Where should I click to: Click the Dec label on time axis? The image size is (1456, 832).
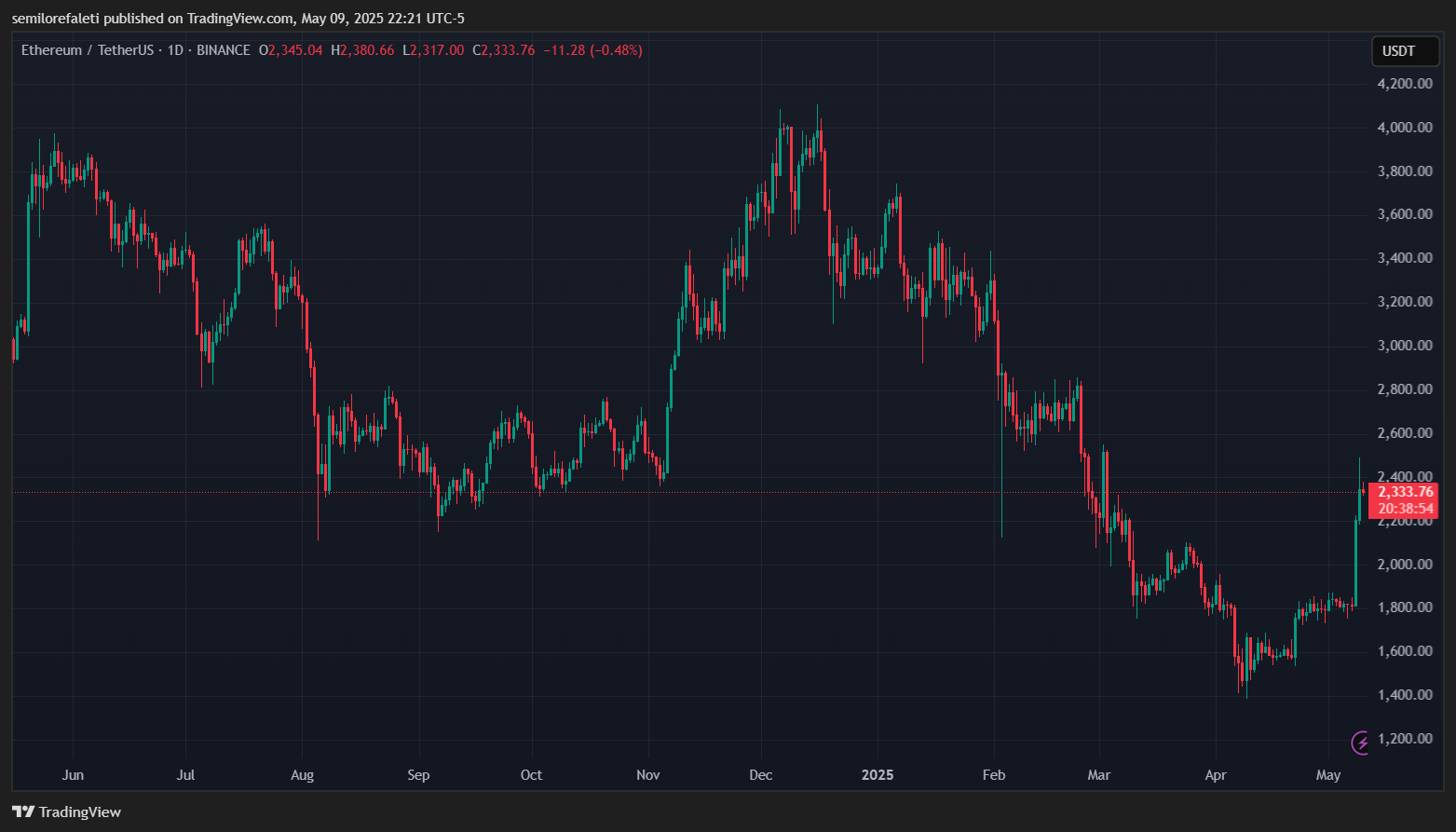click(x=761, y=775)
